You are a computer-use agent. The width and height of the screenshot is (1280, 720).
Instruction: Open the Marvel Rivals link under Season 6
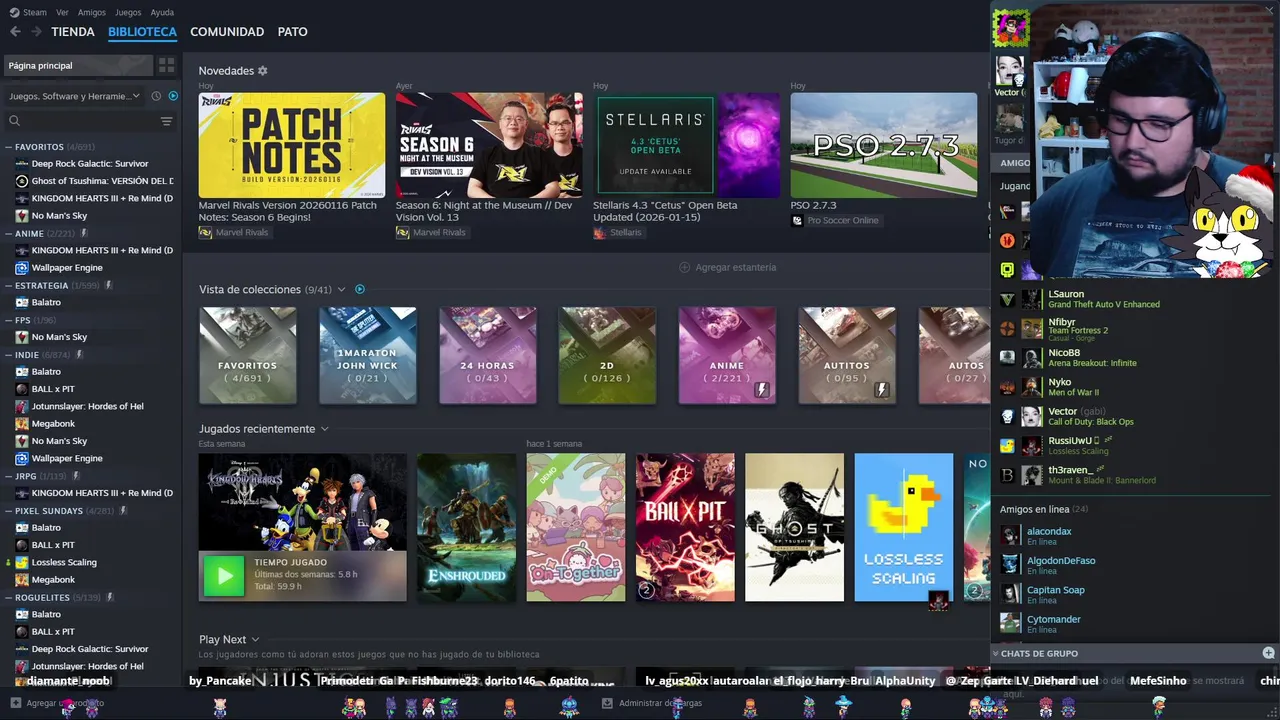coord(433,232)
